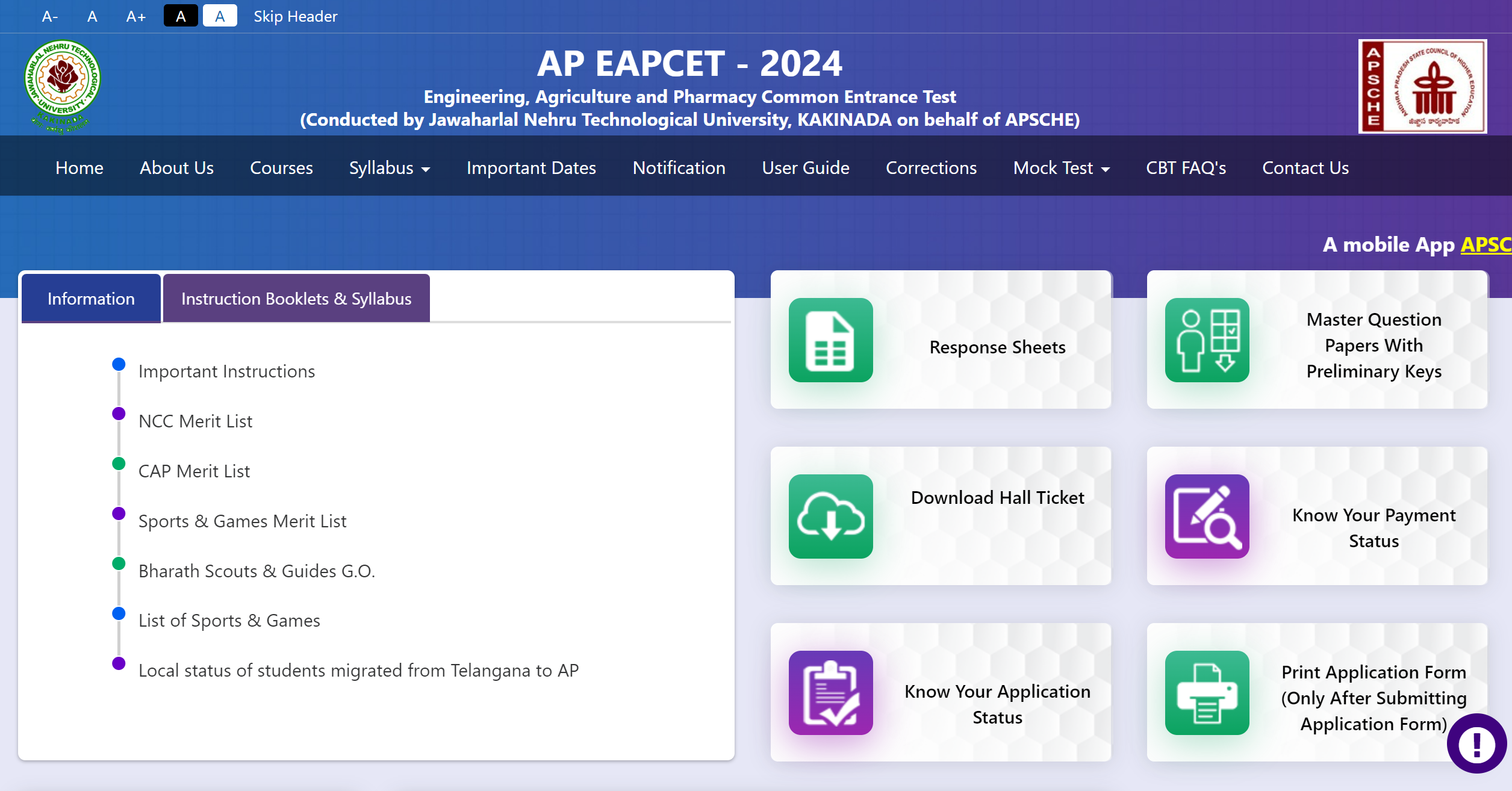Open the Contact Us page
The height and width of the screenshot is (791, 1512).
pos(1305,168)
